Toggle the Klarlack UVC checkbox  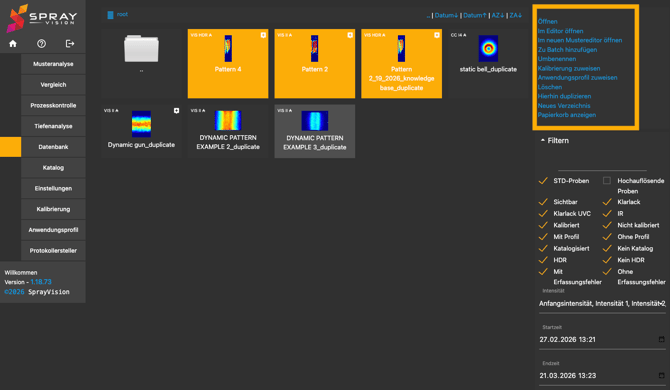[x=543, y=213]
